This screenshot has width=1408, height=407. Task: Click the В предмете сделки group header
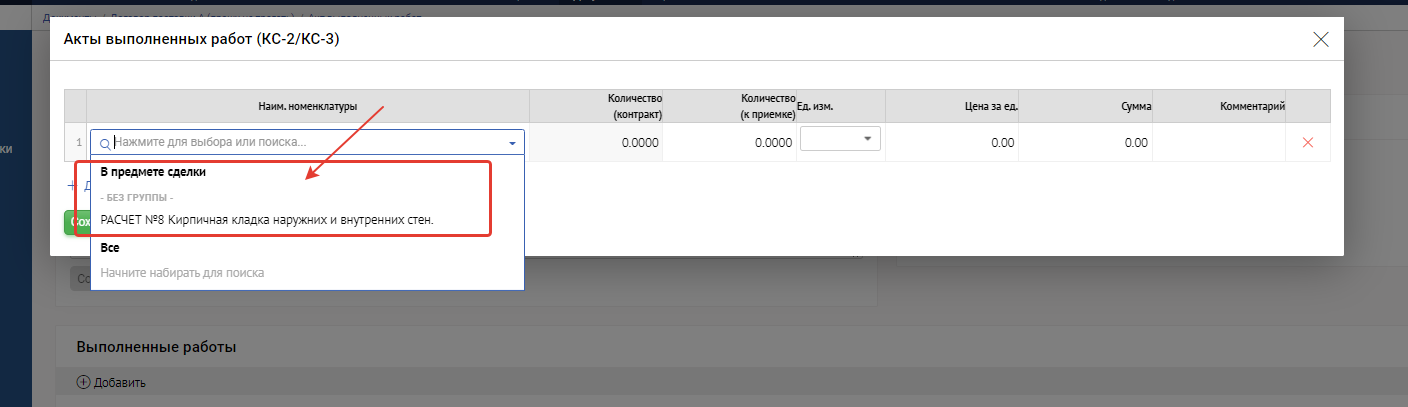point(153,172)
